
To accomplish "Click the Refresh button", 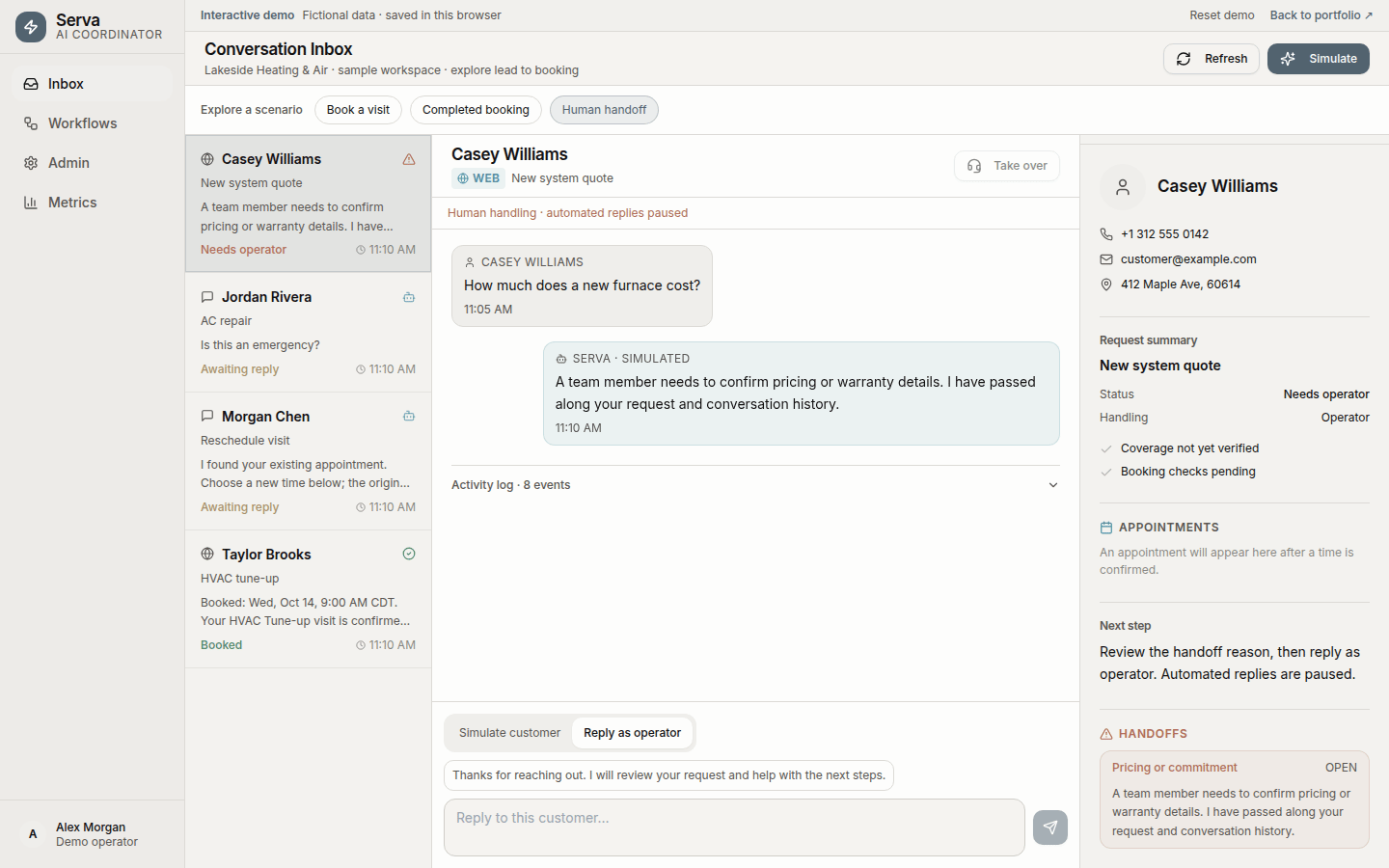I will (1212, 59).
